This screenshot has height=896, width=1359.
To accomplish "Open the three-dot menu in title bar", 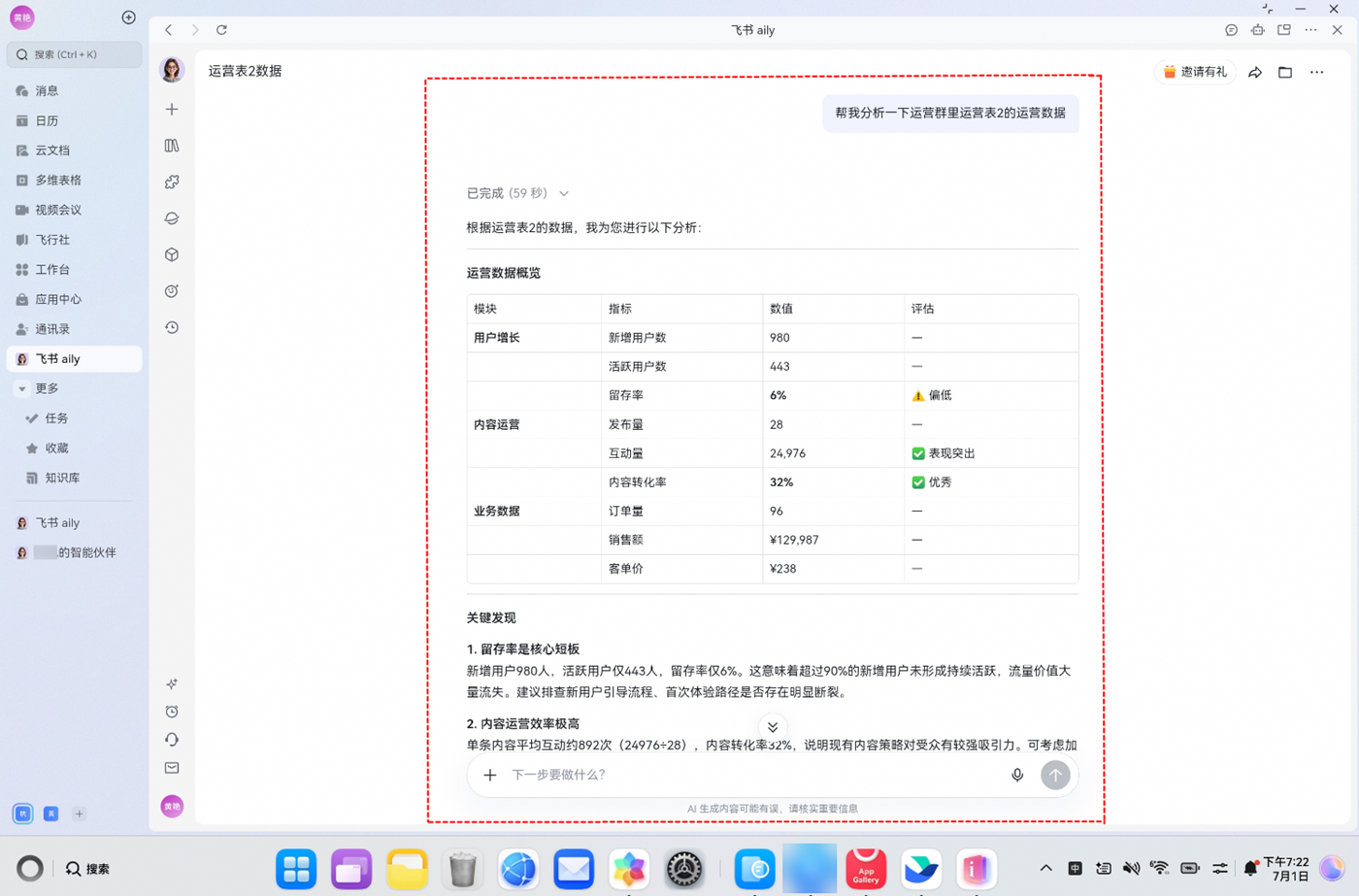I will (1310, 30).
